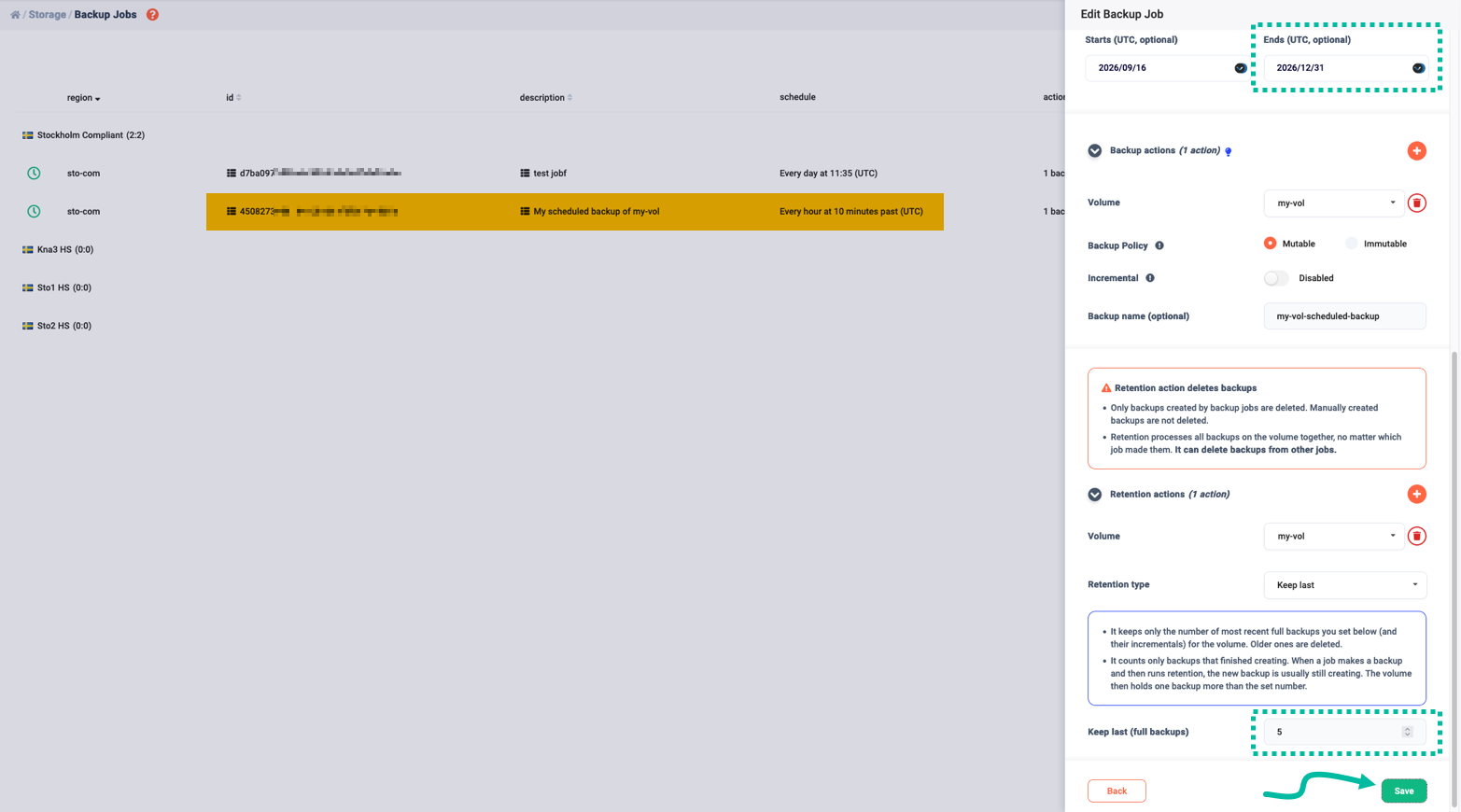The height and width of the screenshot is (812, 1461).
Task: Add a new retention action
Action: (x=1416, y=495)
